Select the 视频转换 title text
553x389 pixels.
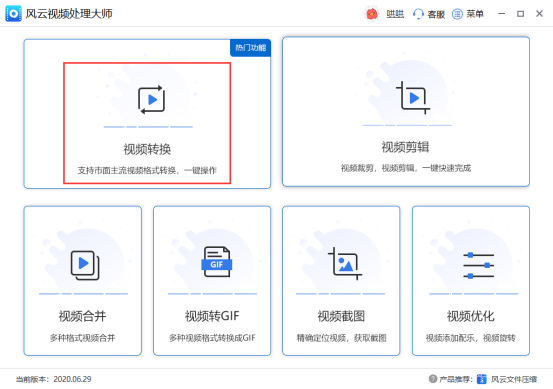click(147, 149)
